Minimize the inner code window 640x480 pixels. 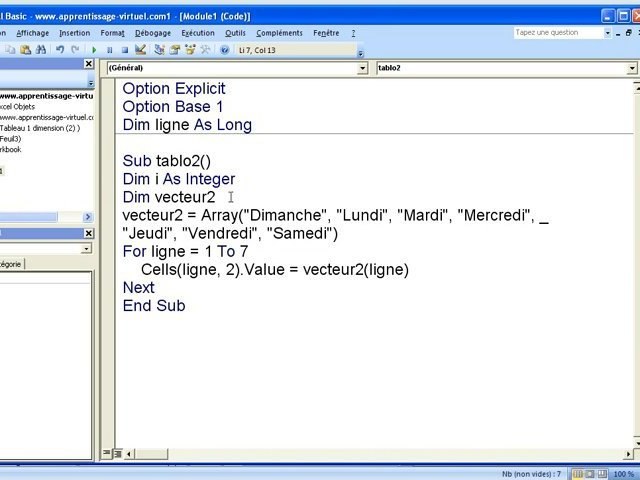[x=618, y=33]
